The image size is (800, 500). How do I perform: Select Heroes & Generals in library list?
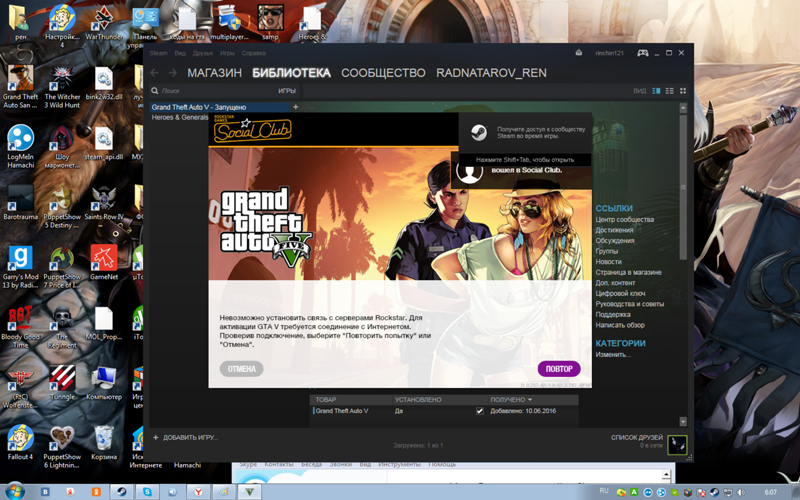click(x=180, y=117)
